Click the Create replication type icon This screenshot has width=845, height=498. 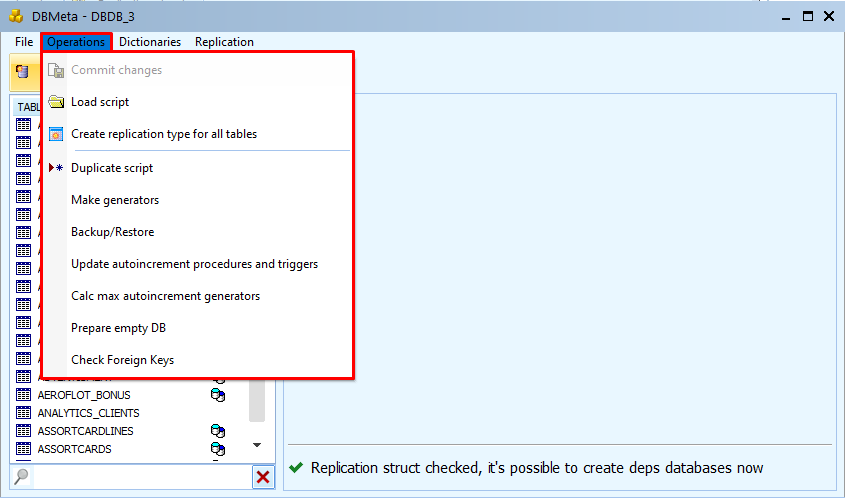coord(56,134)
